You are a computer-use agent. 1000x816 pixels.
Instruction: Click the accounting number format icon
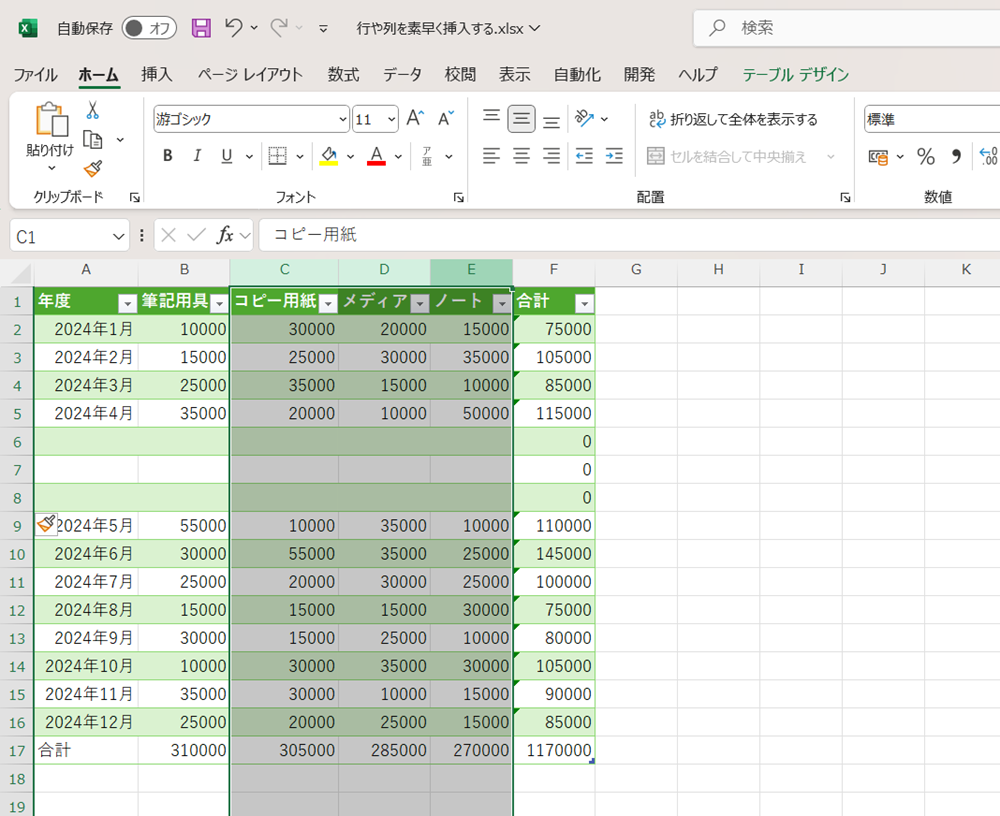click(x=878, y=156)
